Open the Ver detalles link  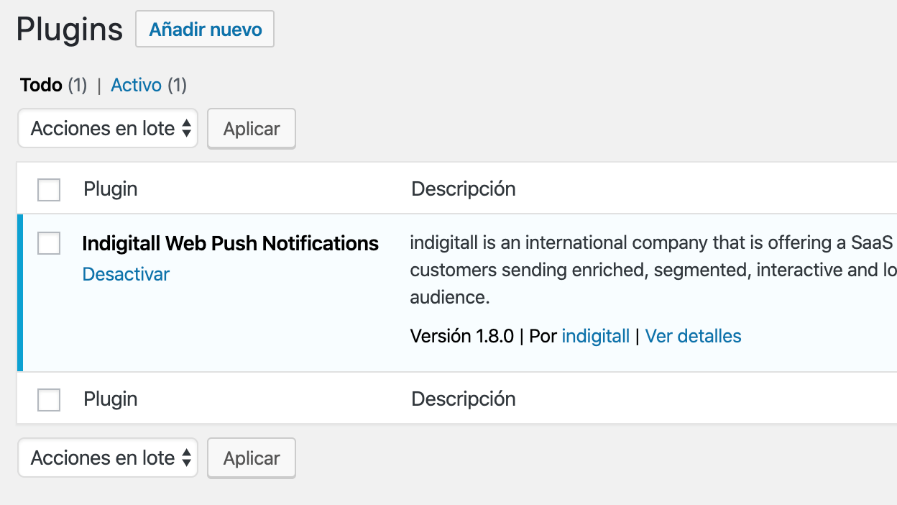pyautogui.click(x=693, y=336)
